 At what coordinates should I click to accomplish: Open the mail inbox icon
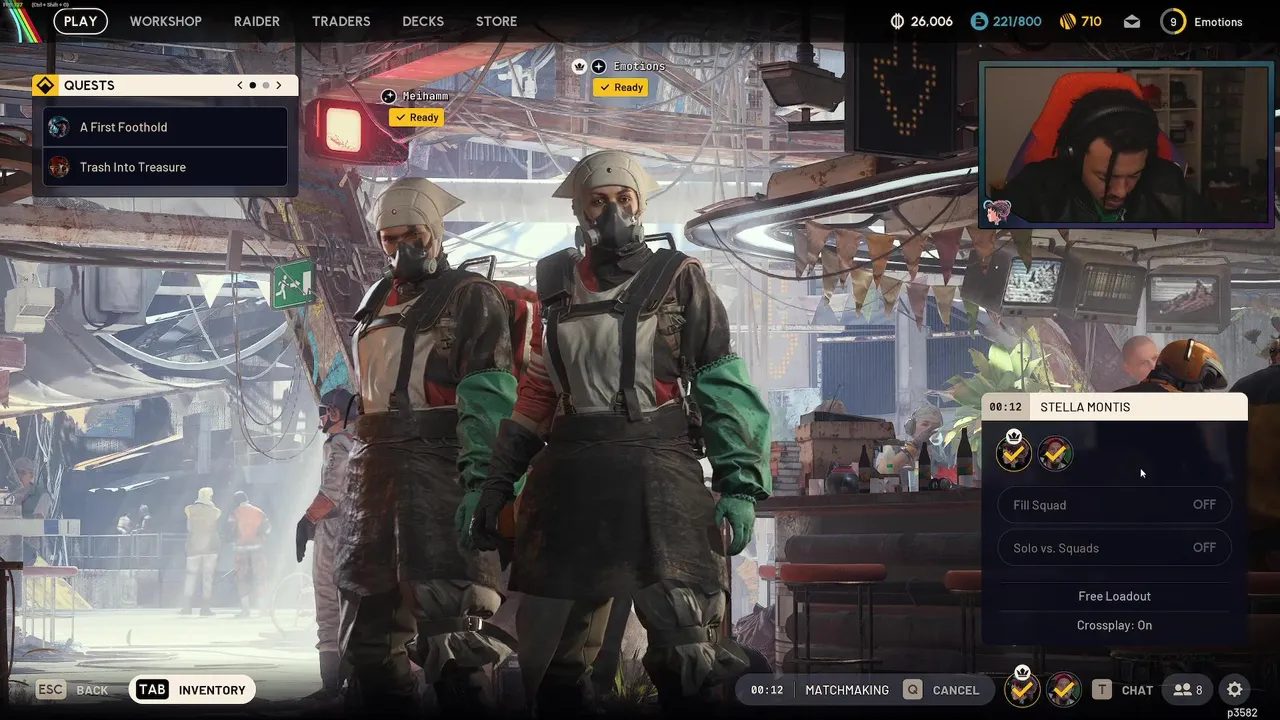[1132, 21]
